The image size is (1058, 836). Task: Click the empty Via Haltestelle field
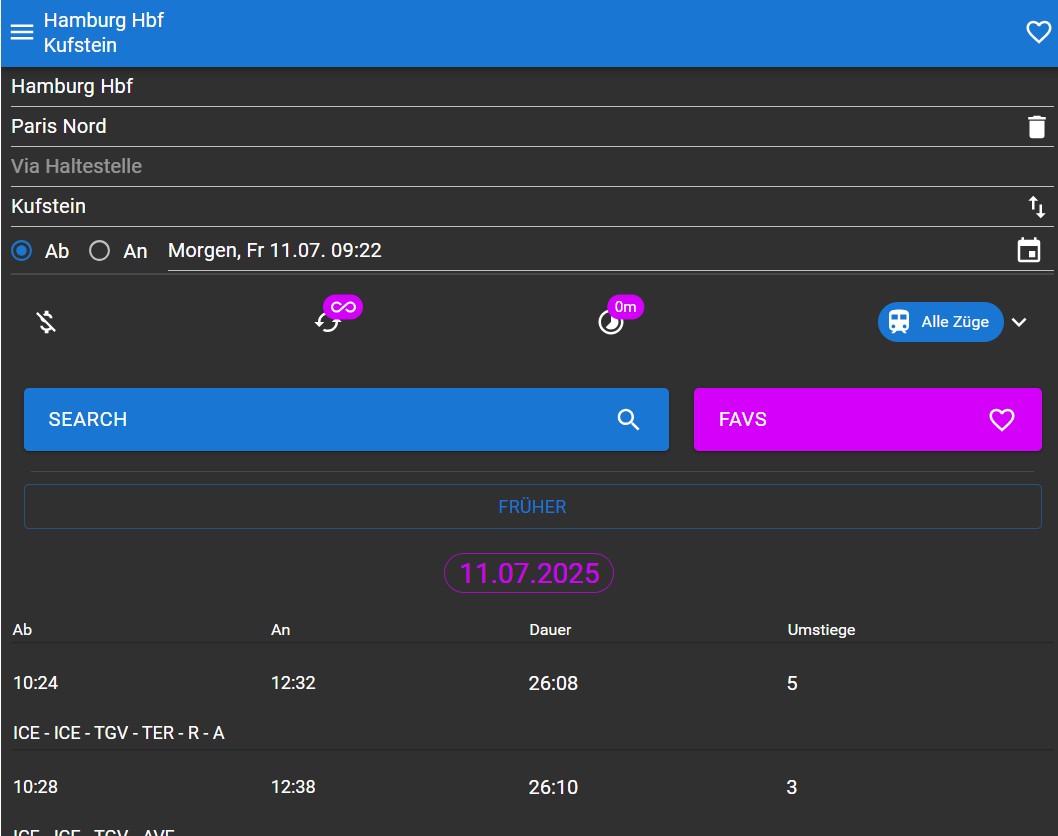pyautogui.click(x=532, y=166)
